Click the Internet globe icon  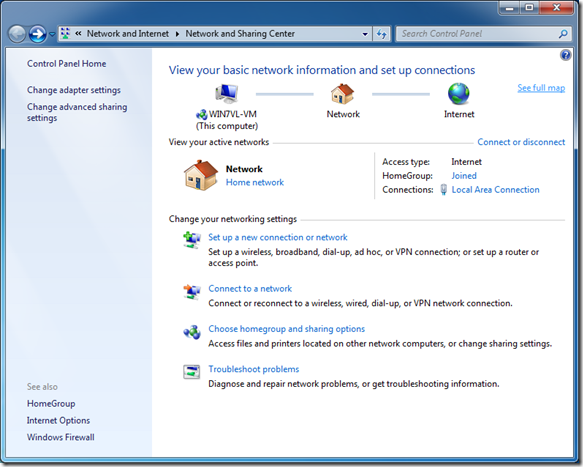(x=458, y=93)
